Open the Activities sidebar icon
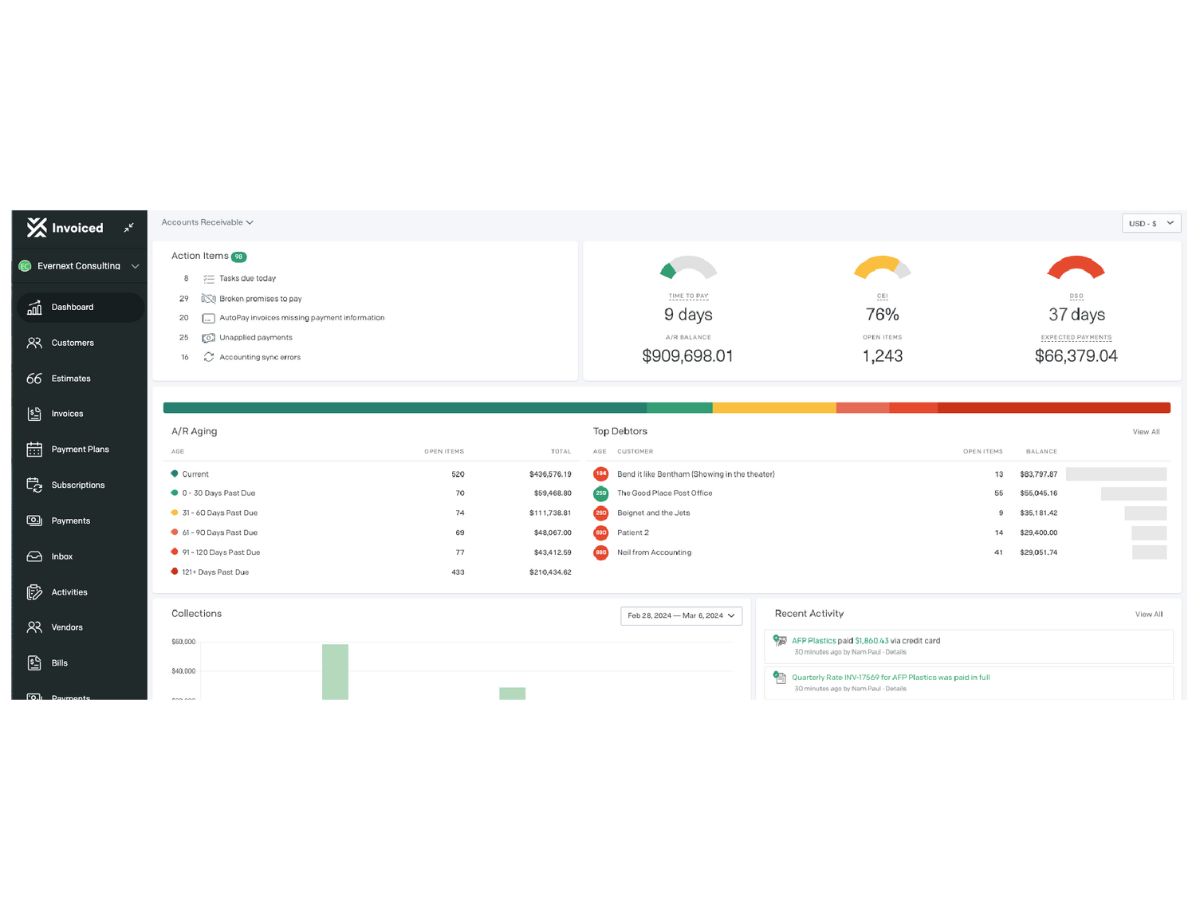The height and width of the screenshot is (900, 1200). (x=34, y=592)
